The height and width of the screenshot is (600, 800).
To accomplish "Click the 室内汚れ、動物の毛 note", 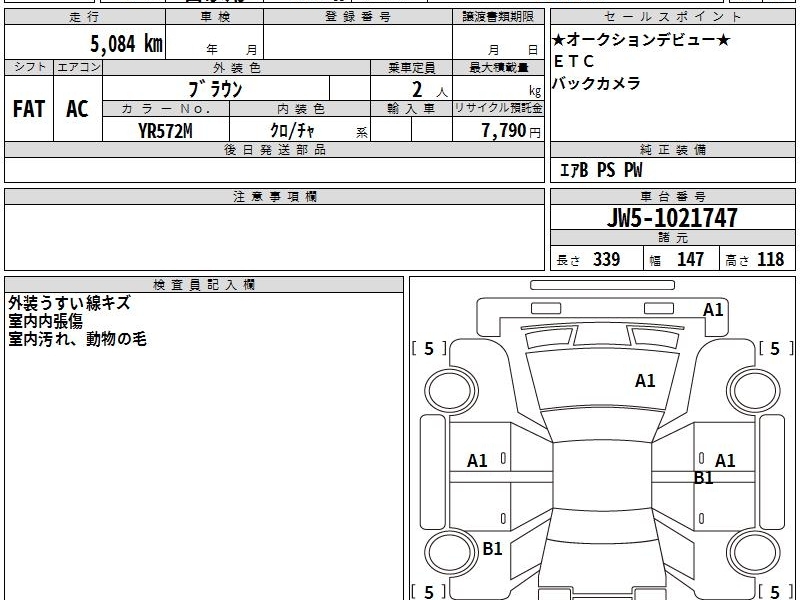I will (78, 339).
